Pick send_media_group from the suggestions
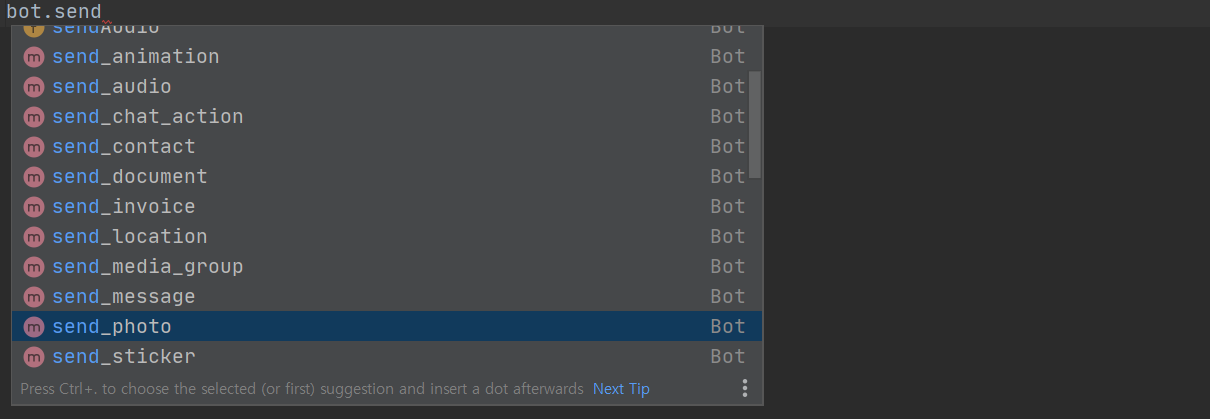The image size is (1210, 419). click(x=148, y=267)
